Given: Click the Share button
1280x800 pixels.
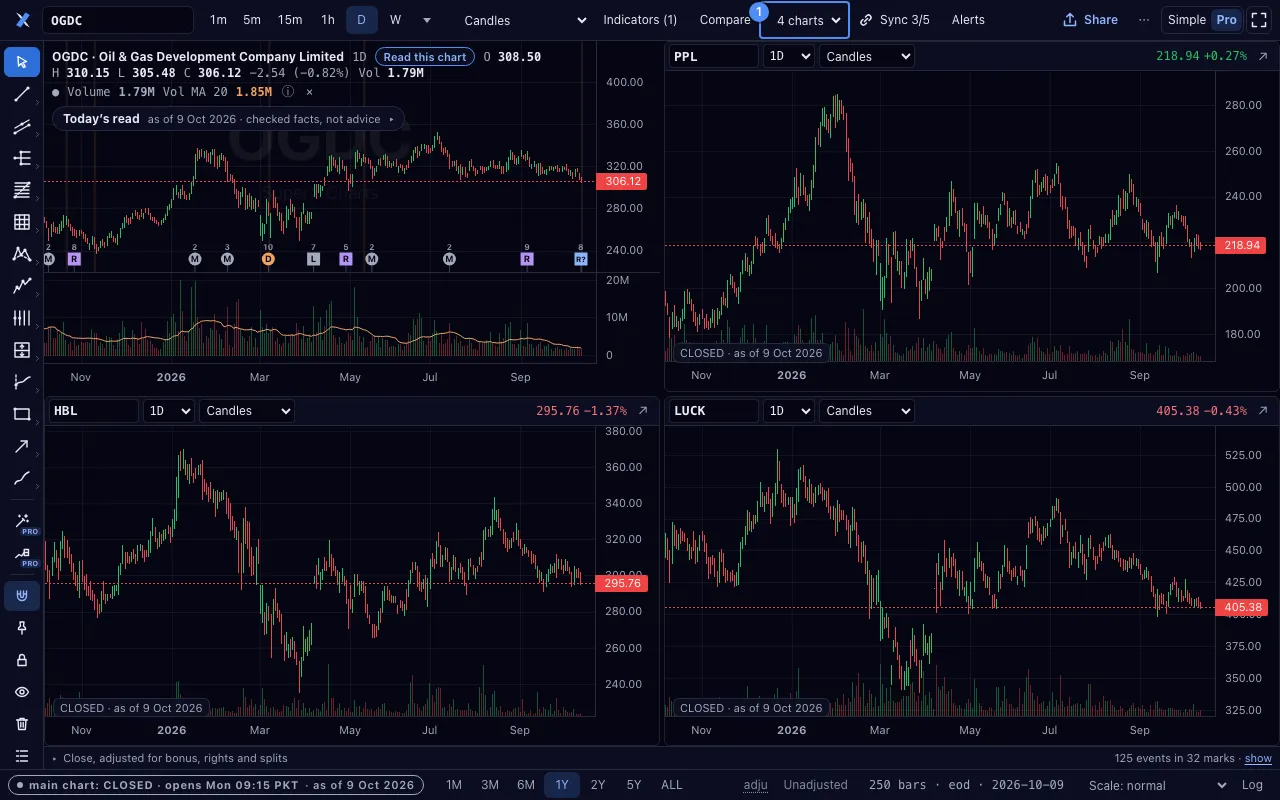Looking at the screenshot, I should point(1090,20).
